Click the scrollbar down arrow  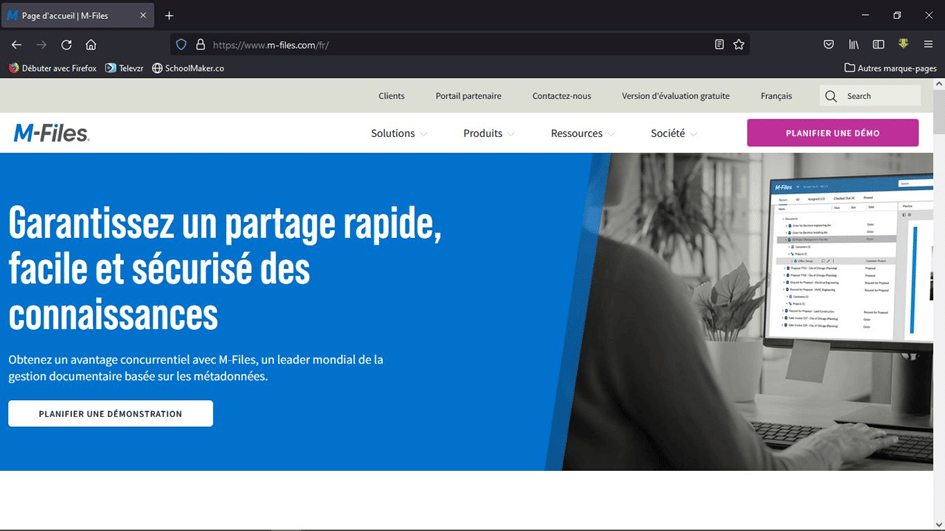tap(939, 524)
